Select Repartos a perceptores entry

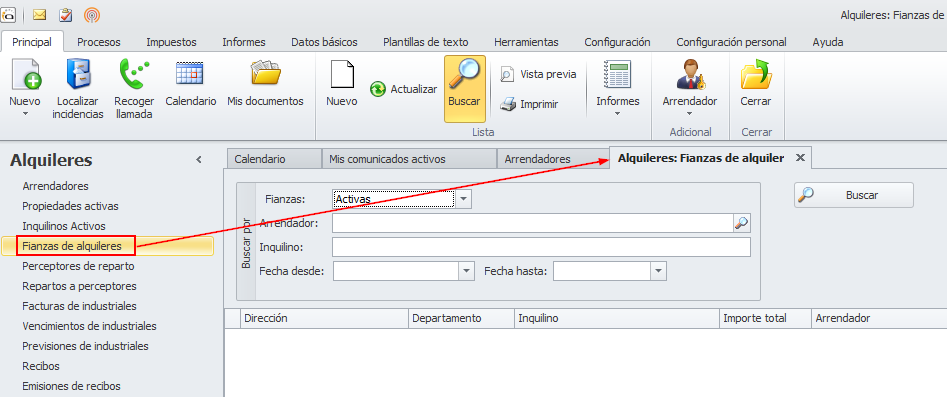[x=79, y=286]
